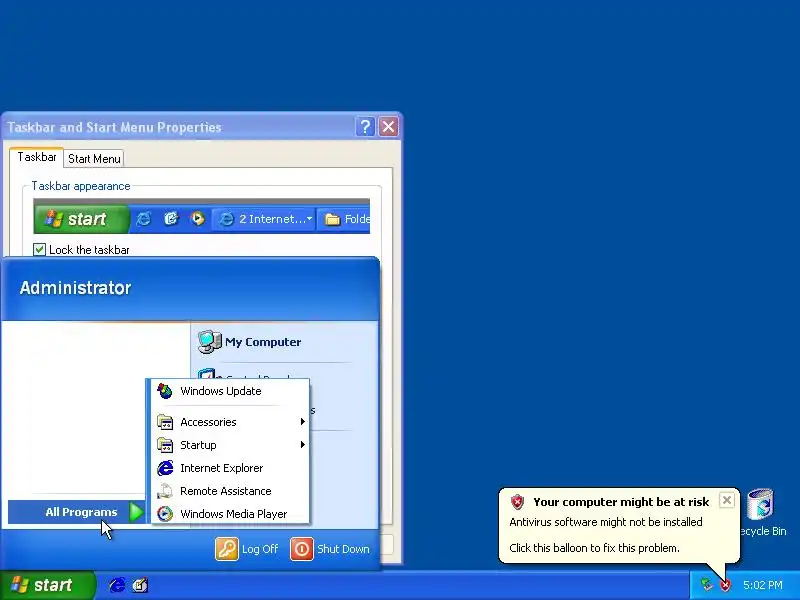Click the Log Off text
Screen dimensions: 800x600
click(260, 549)
